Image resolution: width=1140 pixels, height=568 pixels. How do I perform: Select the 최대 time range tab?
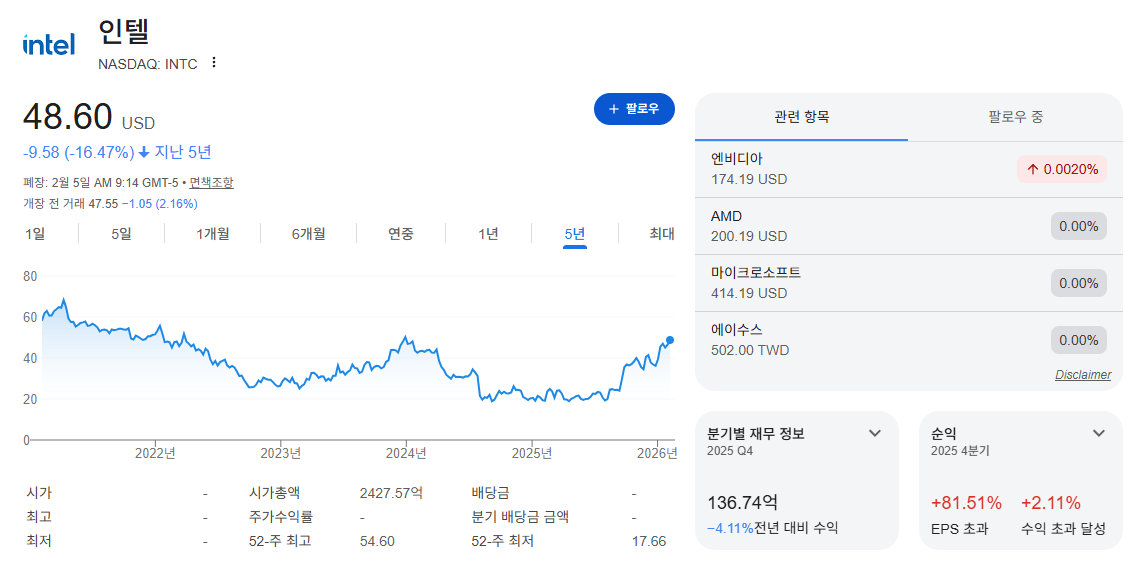click(662, 233)
